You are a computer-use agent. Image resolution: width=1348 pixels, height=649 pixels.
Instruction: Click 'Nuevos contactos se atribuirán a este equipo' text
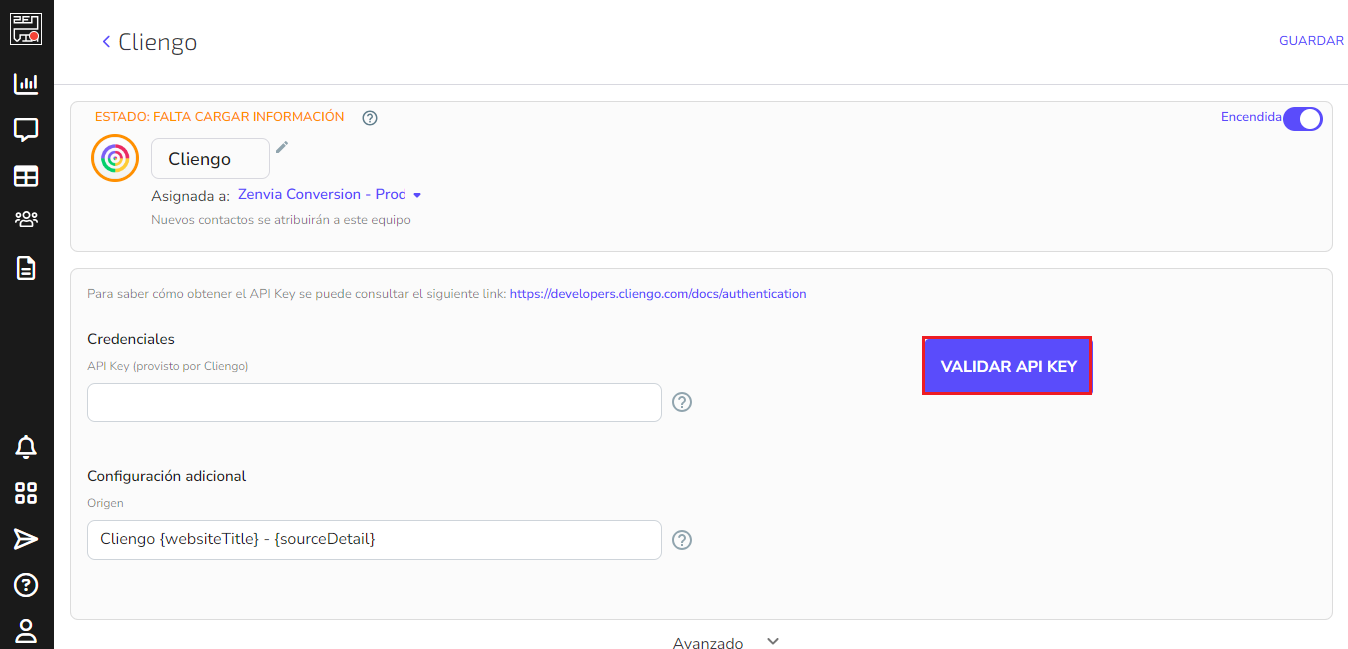(281, 220)
